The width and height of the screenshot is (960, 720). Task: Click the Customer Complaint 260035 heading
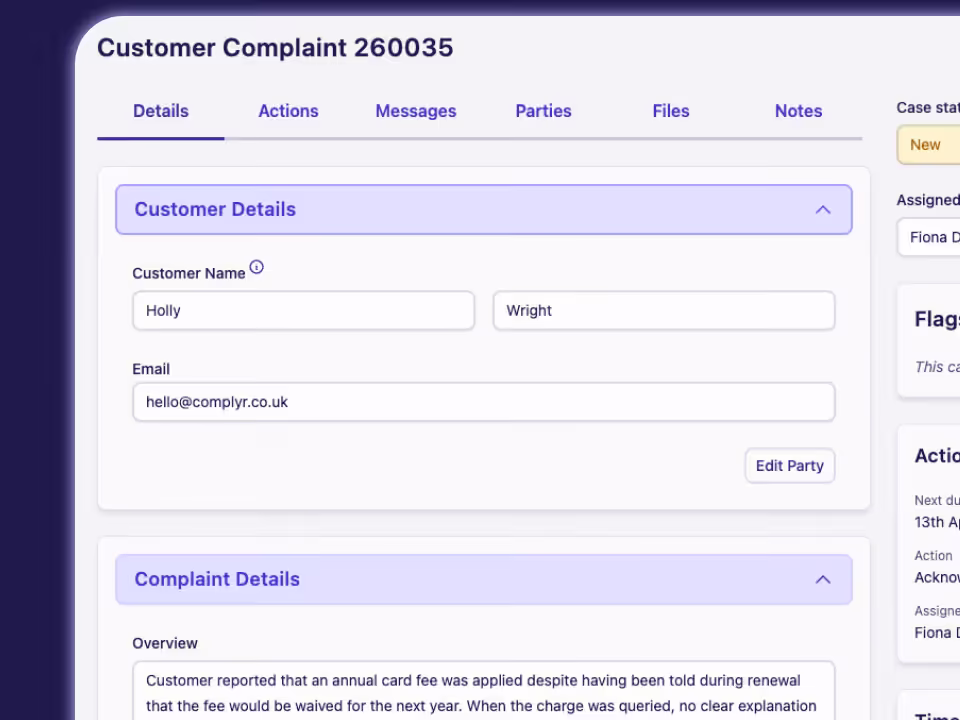click(x=275, y=48)
